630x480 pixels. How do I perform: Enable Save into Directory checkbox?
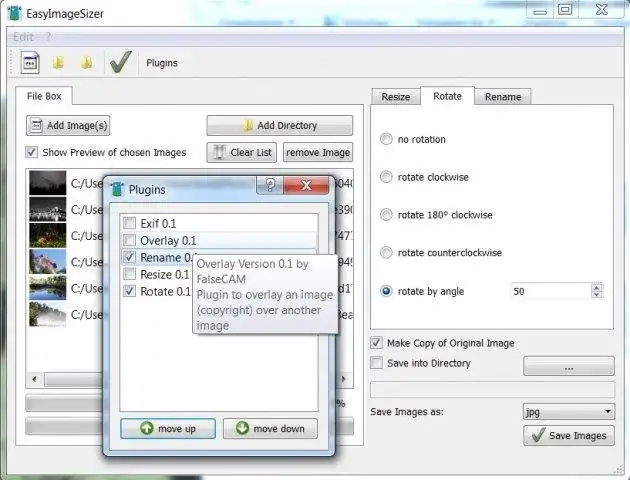coord(376,363)
